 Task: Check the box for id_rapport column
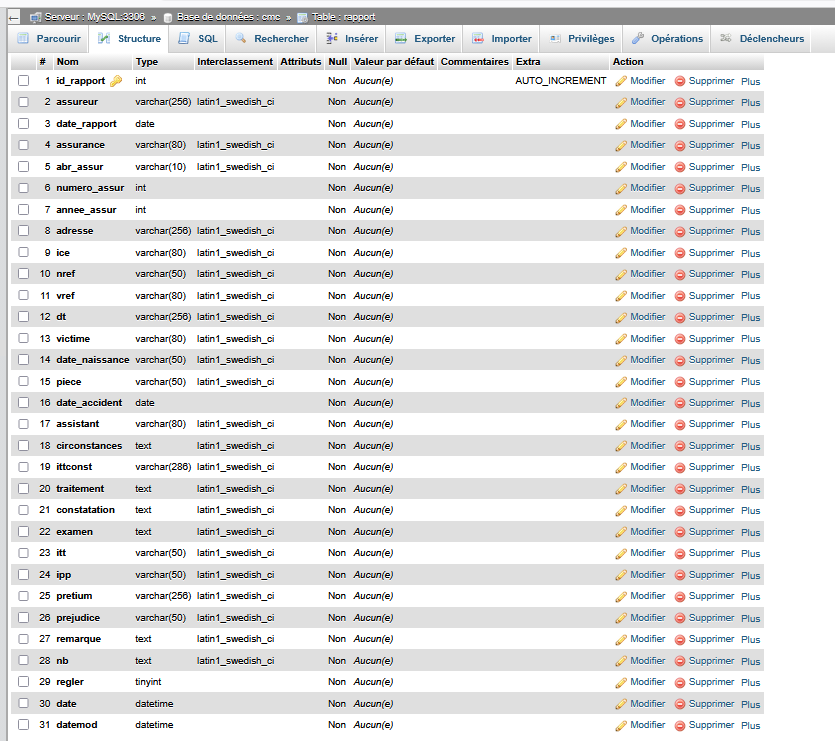[24, 81]
